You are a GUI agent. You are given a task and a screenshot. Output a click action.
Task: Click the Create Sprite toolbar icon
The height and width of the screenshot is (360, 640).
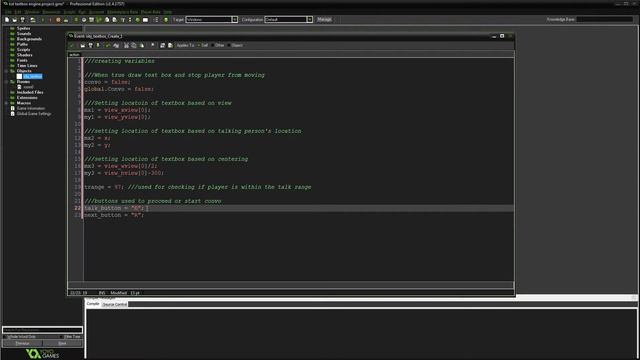[76, 20]
